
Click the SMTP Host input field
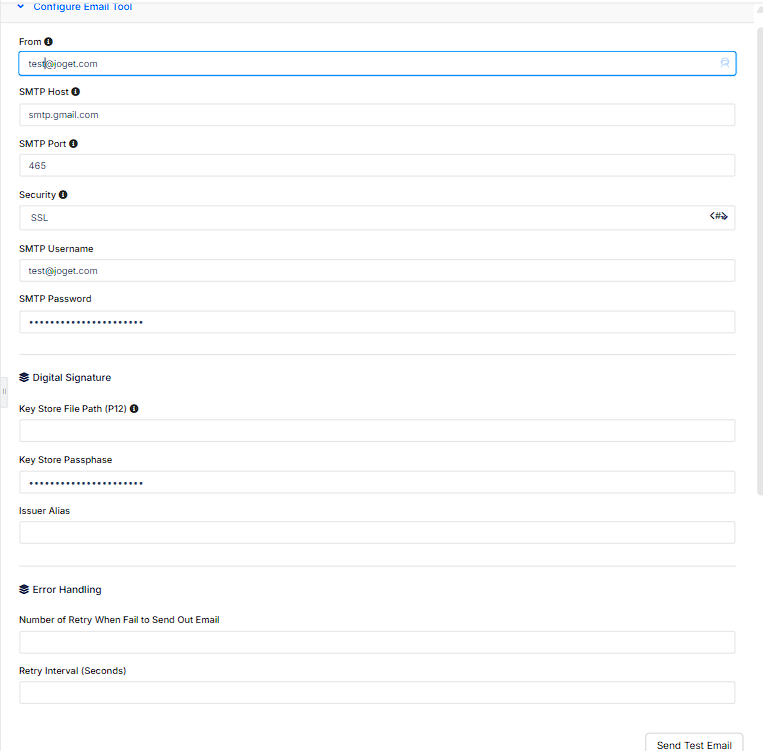(377, 115)
